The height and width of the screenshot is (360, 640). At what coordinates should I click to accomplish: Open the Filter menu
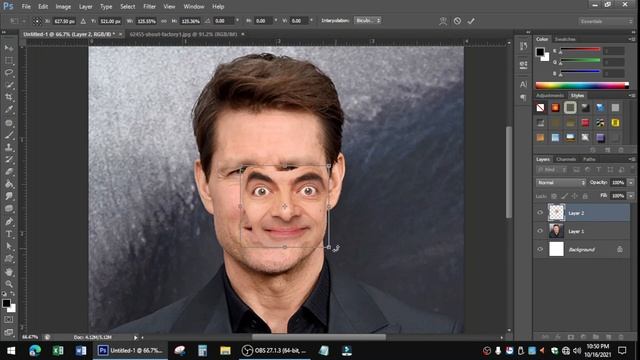tap(149, 7)
